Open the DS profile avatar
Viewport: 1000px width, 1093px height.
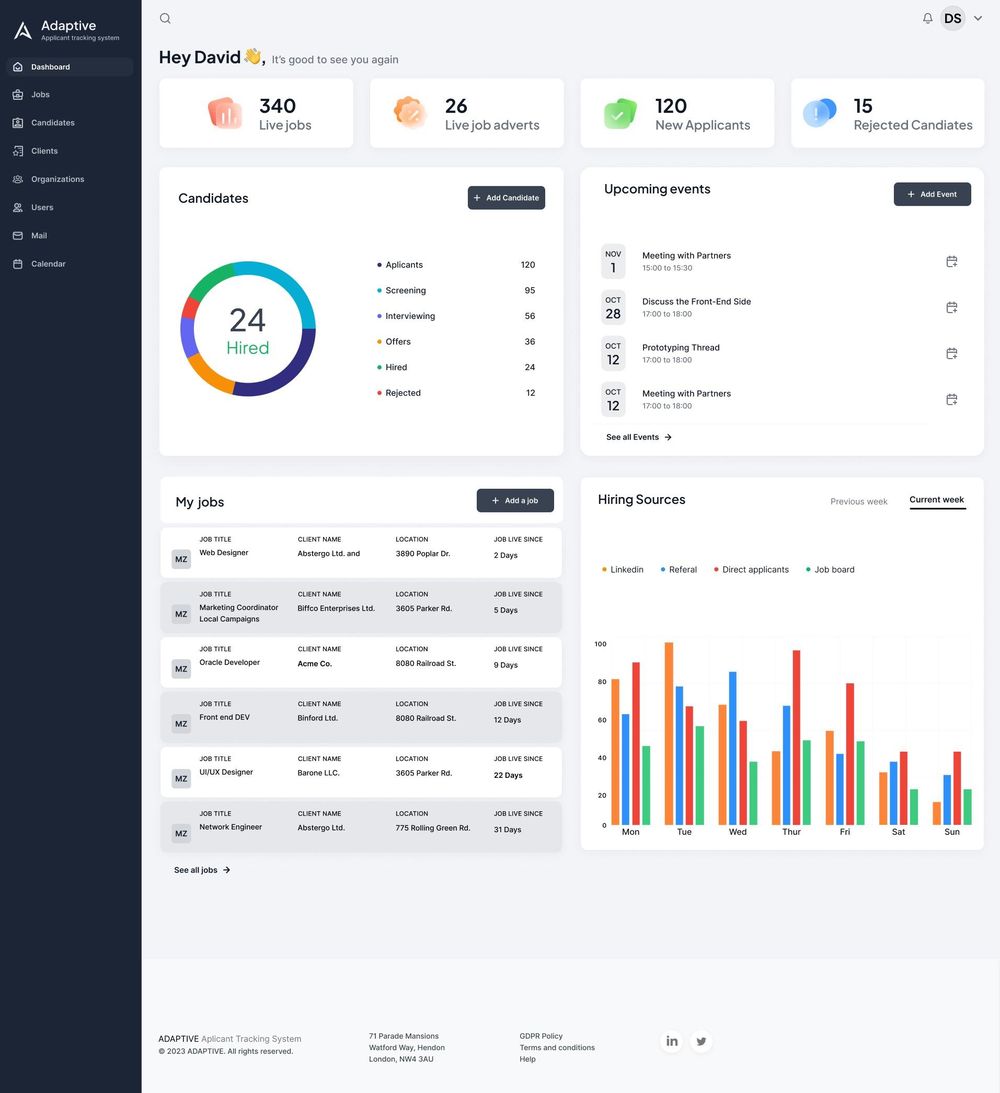pyautogui.click(x=953, y=18)
